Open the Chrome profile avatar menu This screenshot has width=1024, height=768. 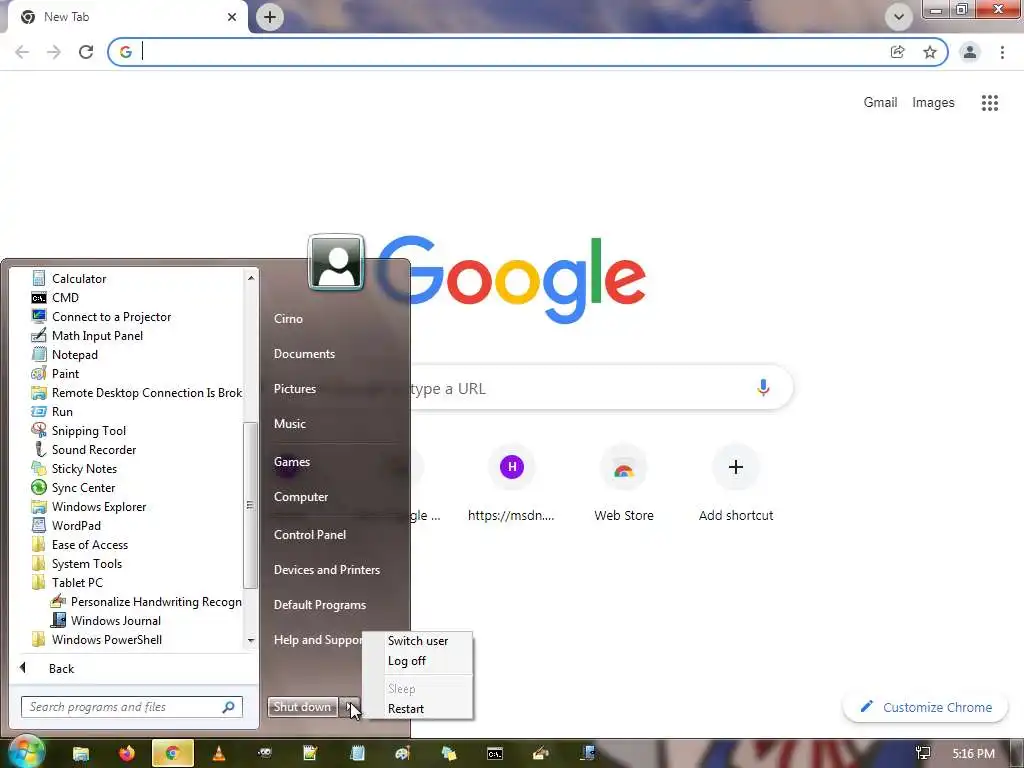tap(970, 52)
